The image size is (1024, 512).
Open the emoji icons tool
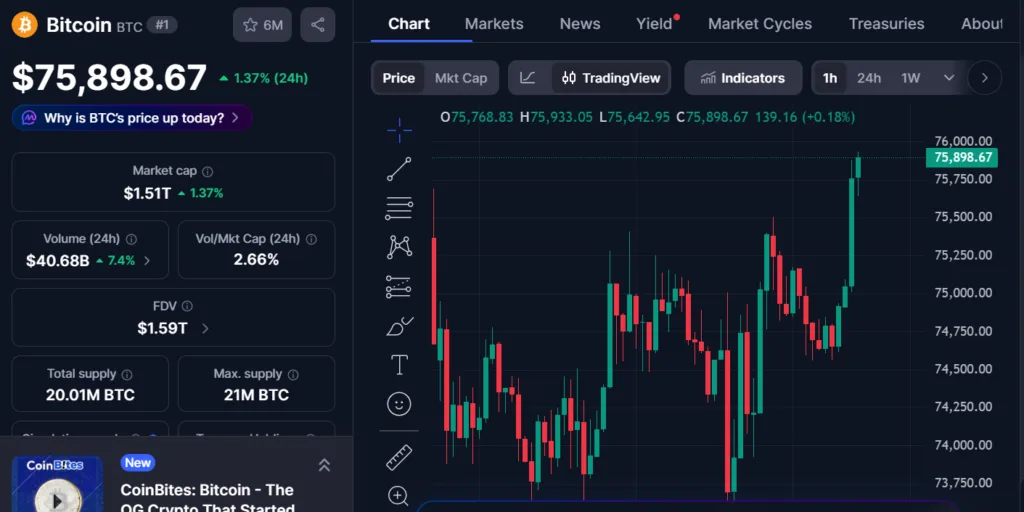[399, 404]
